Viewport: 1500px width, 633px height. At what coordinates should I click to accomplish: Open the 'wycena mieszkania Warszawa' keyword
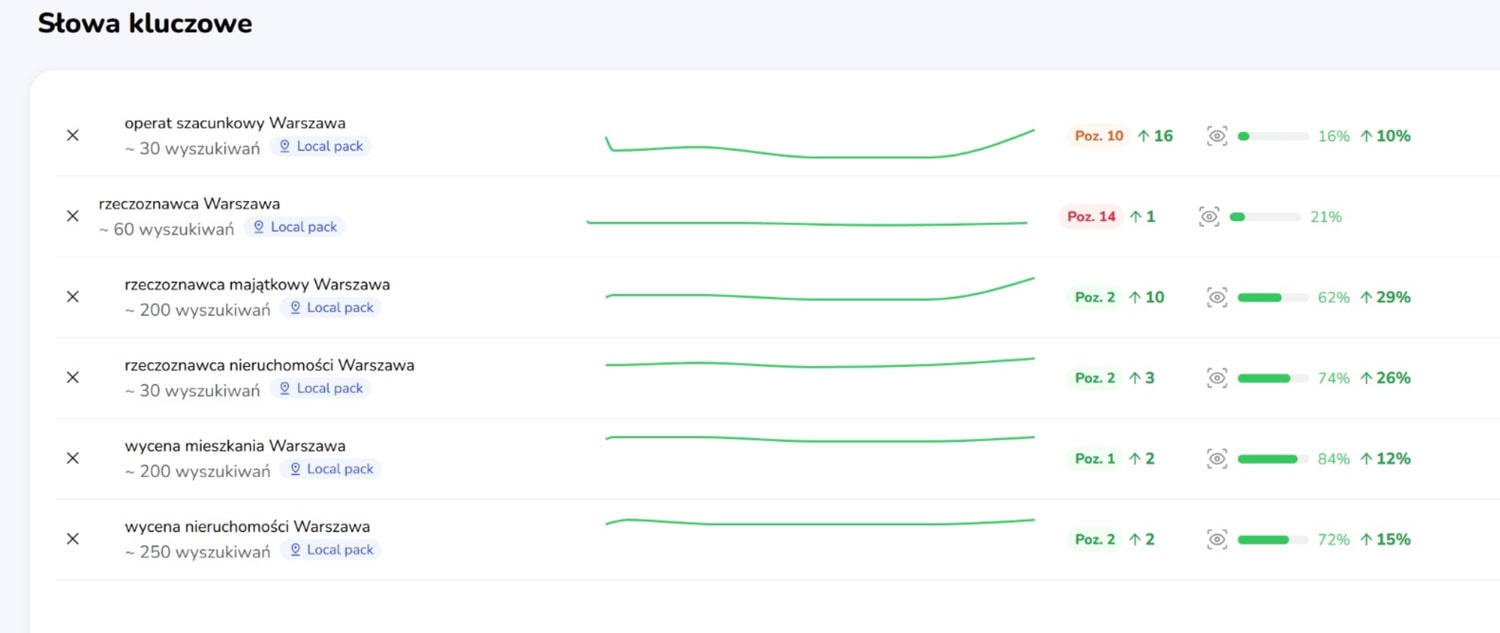tap(235, 446)
